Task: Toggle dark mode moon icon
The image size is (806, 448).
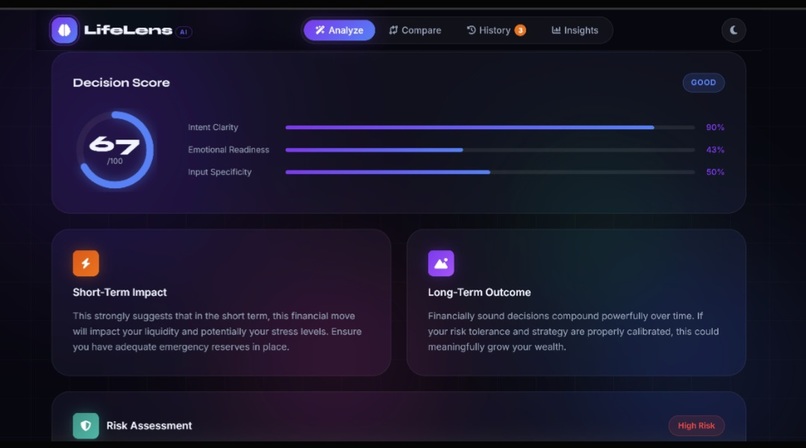Action: 734,30
